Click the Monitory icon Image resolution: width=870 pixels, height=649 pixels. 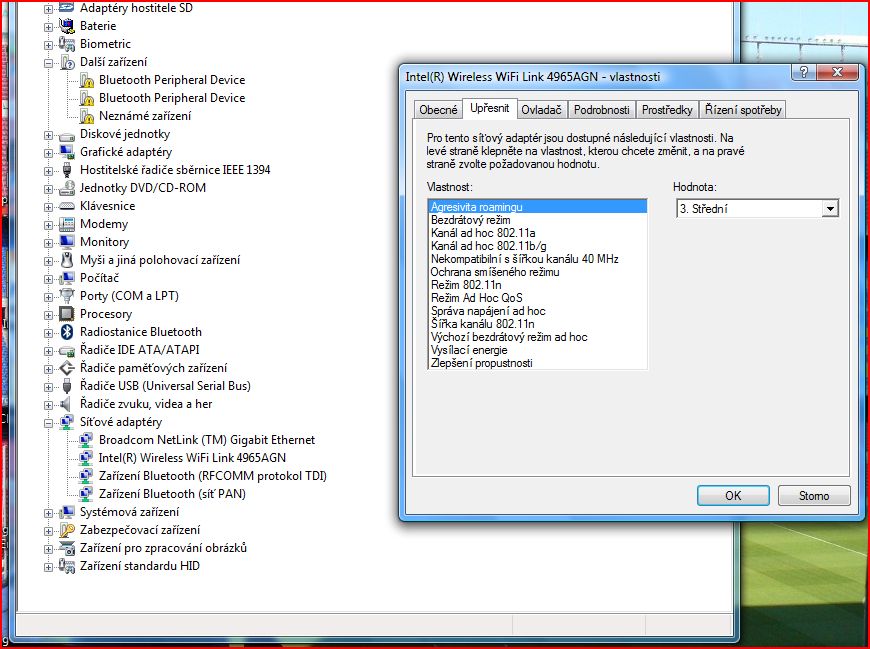[67, 242]
